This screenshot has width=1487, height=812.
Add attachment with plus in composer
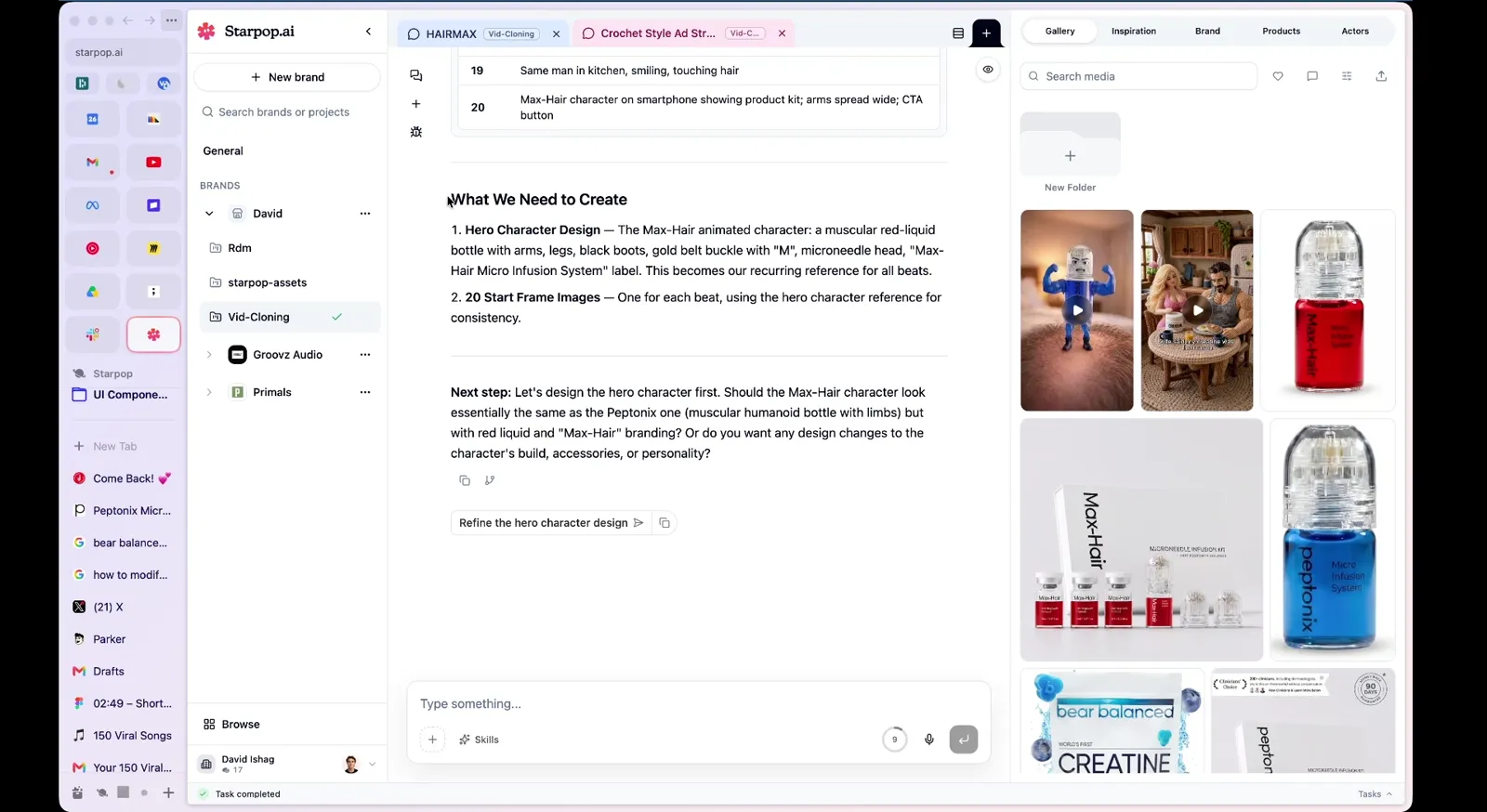click(x=432, y=740)
